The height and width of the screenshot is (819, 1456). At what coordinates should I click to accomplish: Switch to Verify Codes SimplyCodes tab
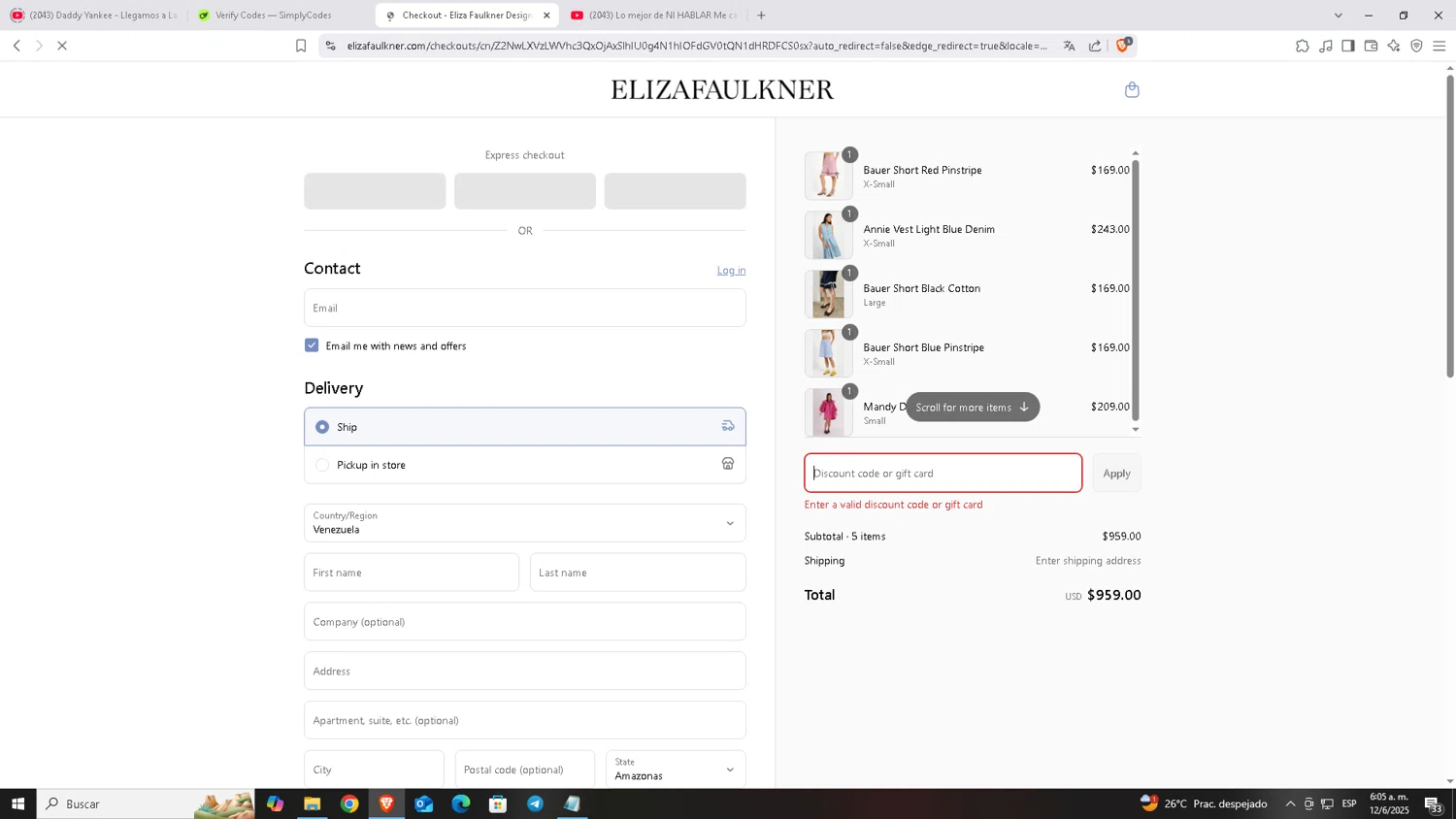281,16
